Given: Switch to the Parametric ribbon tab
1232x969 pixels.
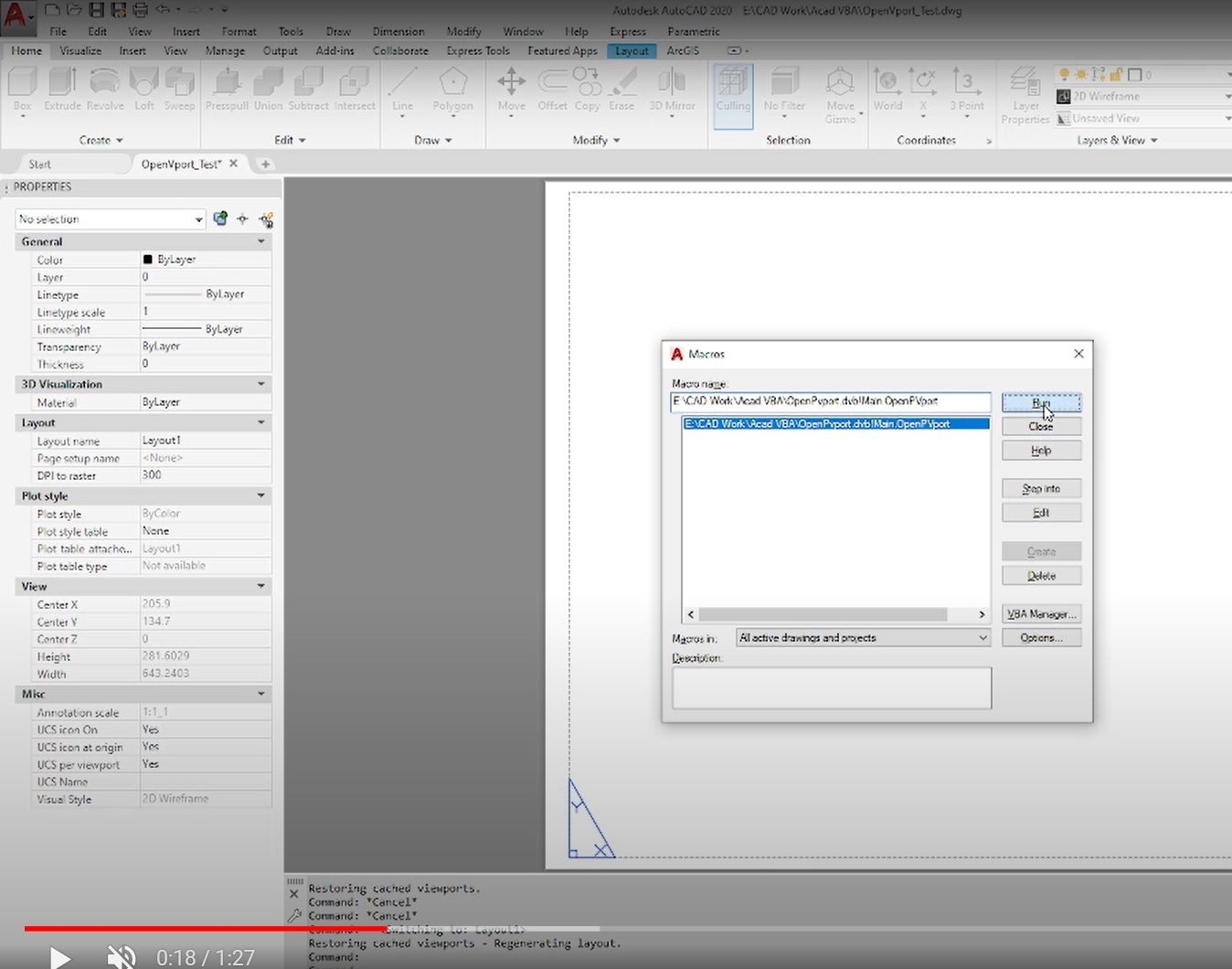Looking at the screenshot, I should (693, 31).
